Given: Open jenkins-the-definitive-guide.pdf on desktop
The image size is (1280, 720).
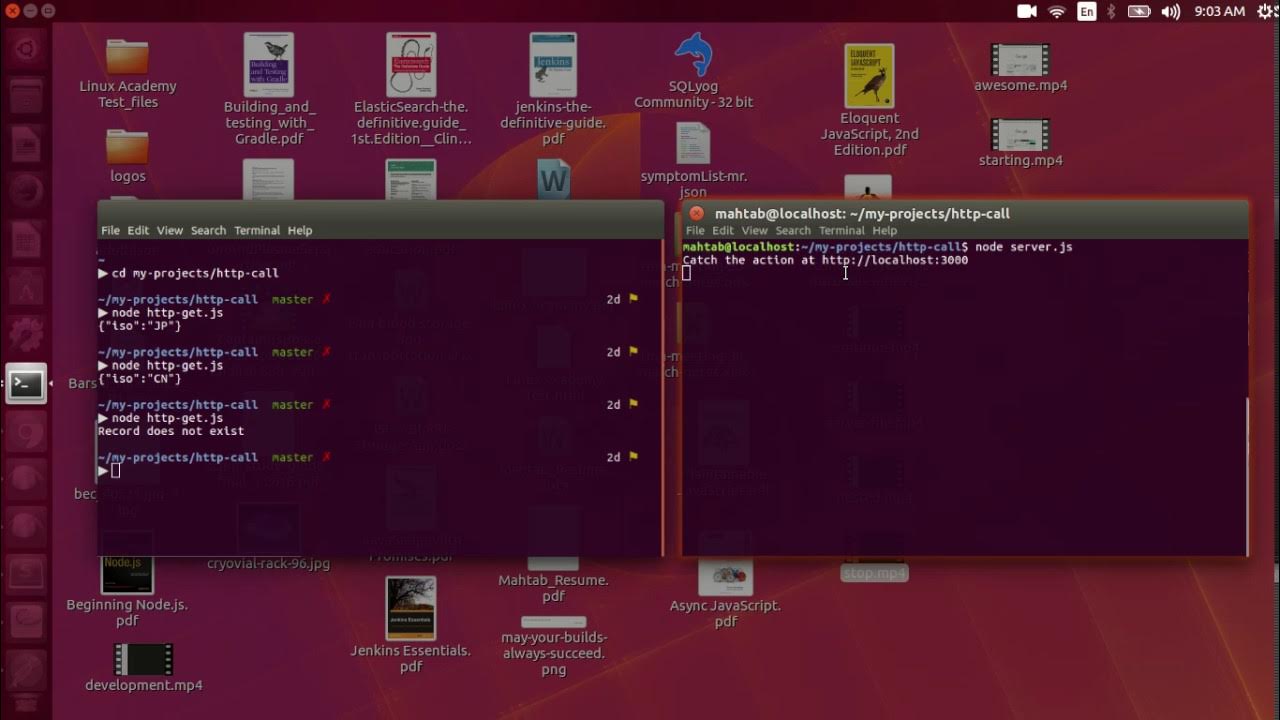Looking at the screenshot, I should pos(553,64).
